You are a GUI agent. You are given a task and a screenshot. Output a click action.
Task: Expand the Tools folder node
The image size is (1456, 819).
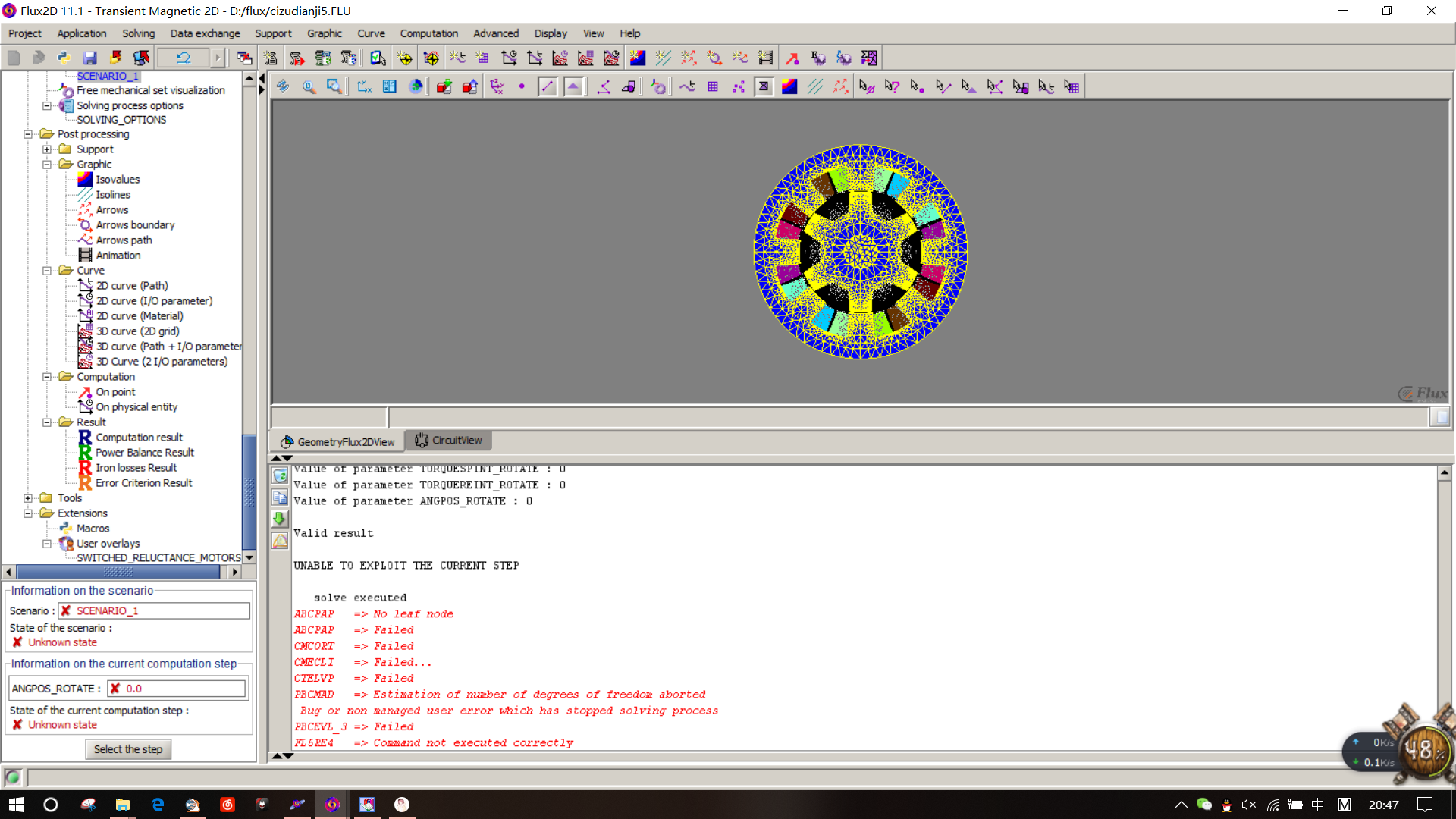coord(28,498)
